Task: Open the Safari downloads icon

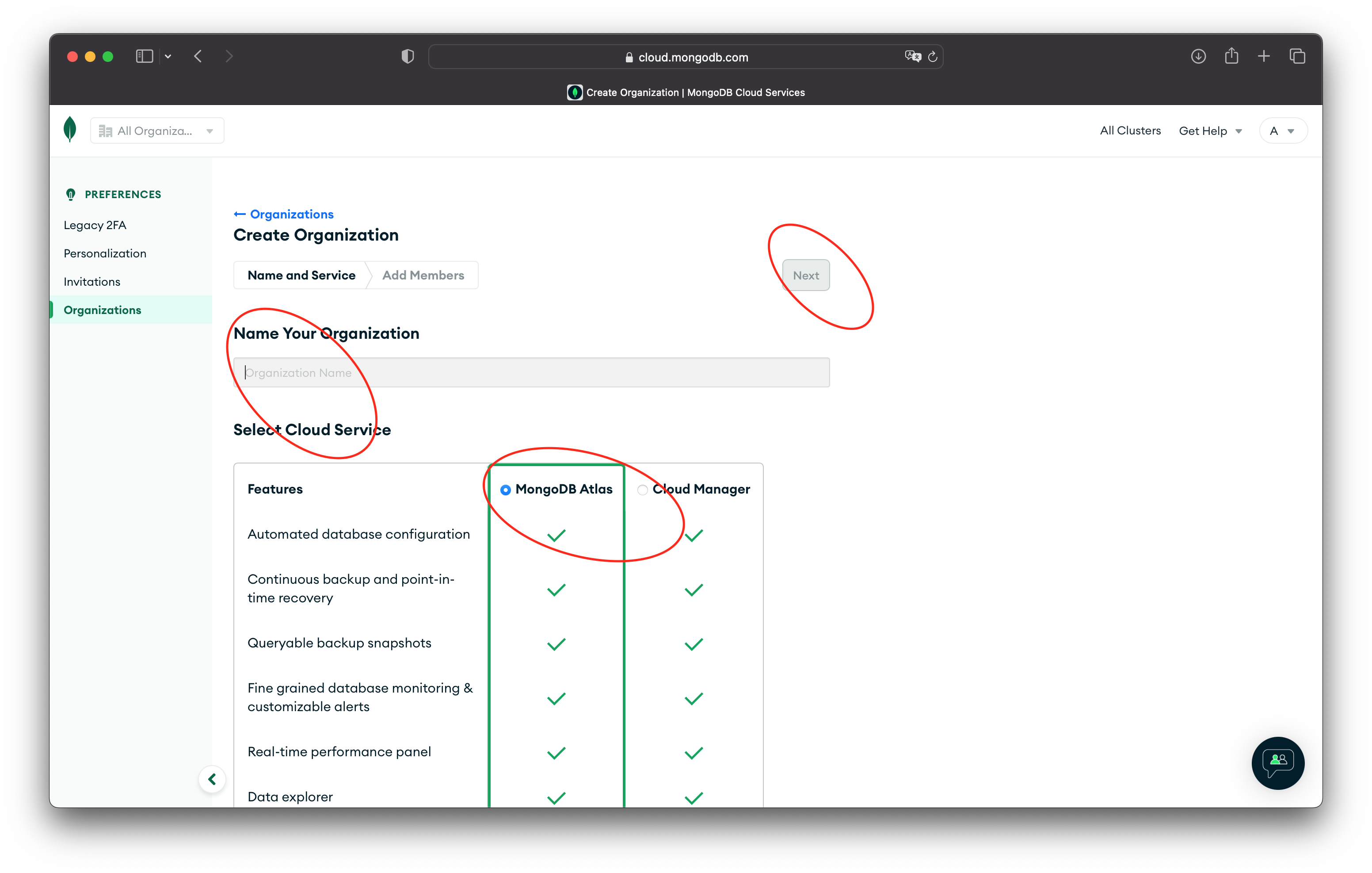Action: pyautogui.click(x=1198, y=57)
